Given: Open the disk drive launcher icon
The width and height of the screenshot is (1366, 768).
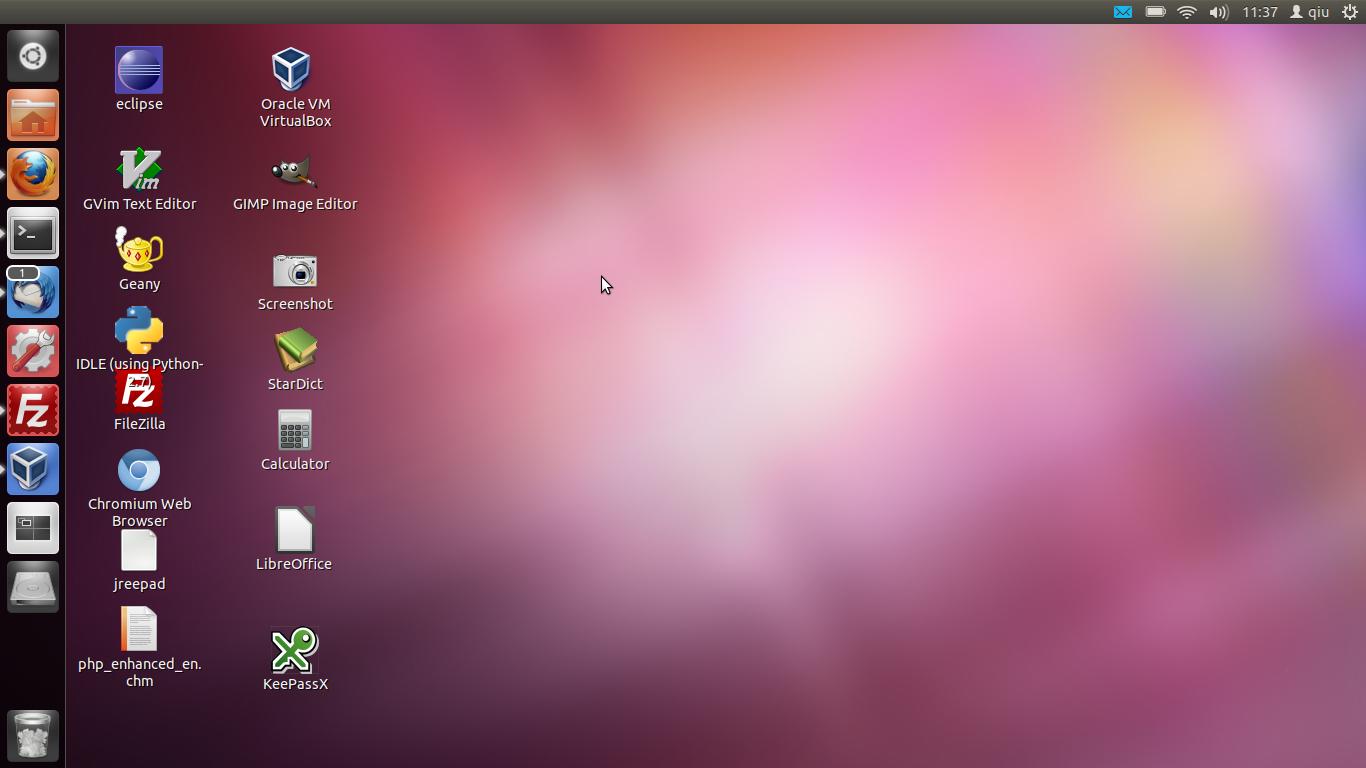Looking at the screenshot, I should point(33,587).
